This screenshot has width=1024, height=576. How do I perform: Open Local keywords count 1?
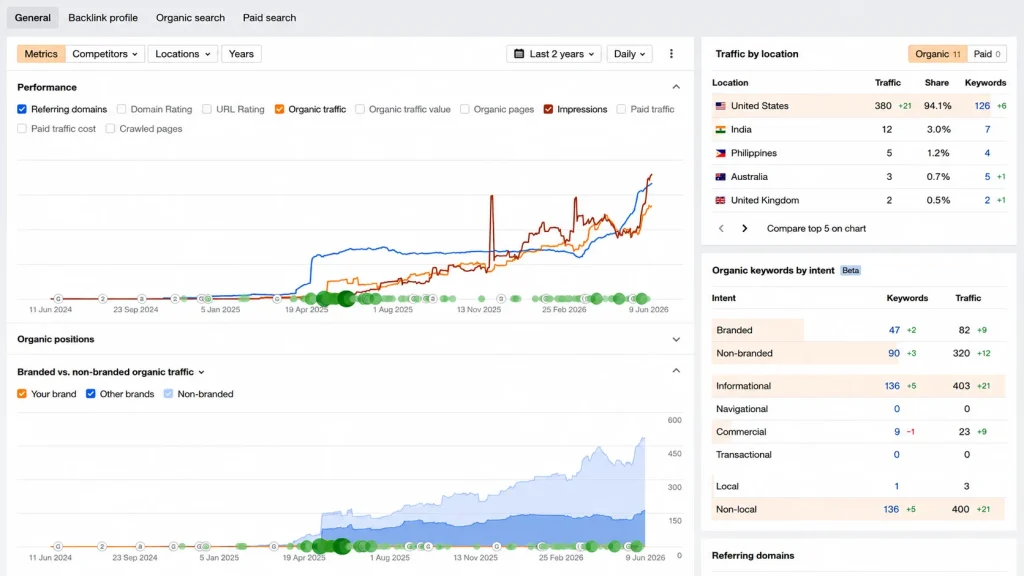click(897, 486)
